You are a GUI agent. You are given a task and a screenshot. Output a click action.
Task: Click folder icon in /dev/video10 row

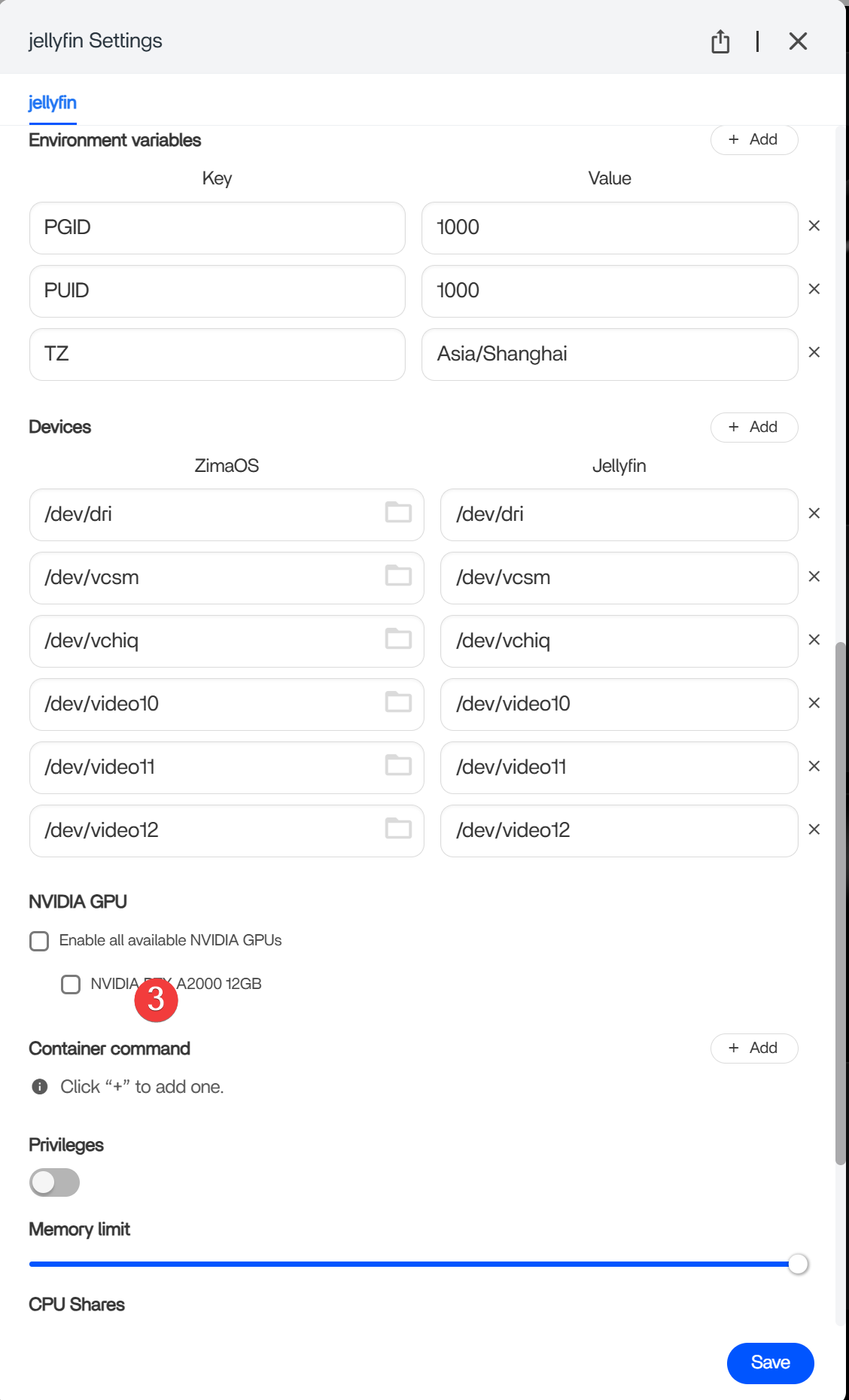click(x=398, y=702)
